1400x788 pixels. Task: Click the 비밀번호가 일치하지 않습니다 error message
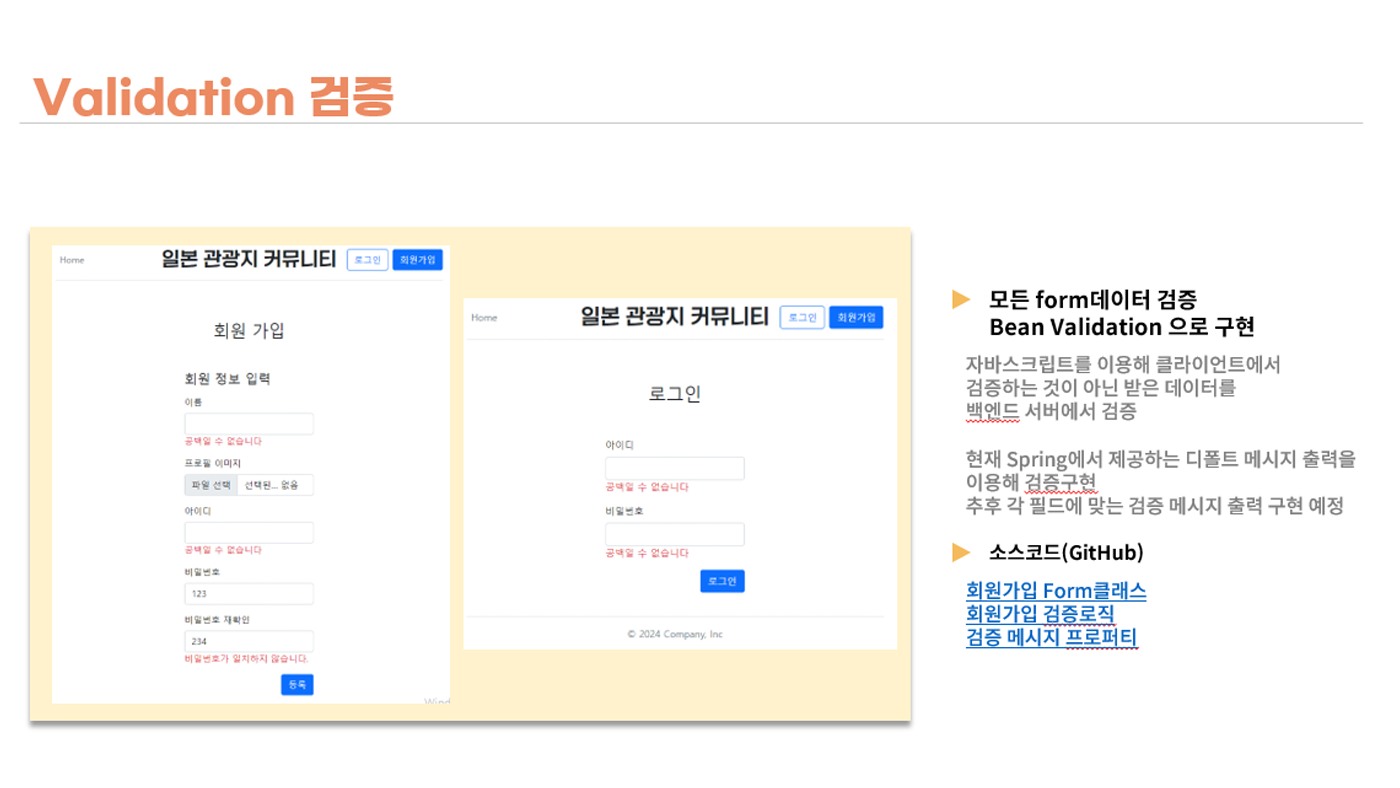click(247, 659)
